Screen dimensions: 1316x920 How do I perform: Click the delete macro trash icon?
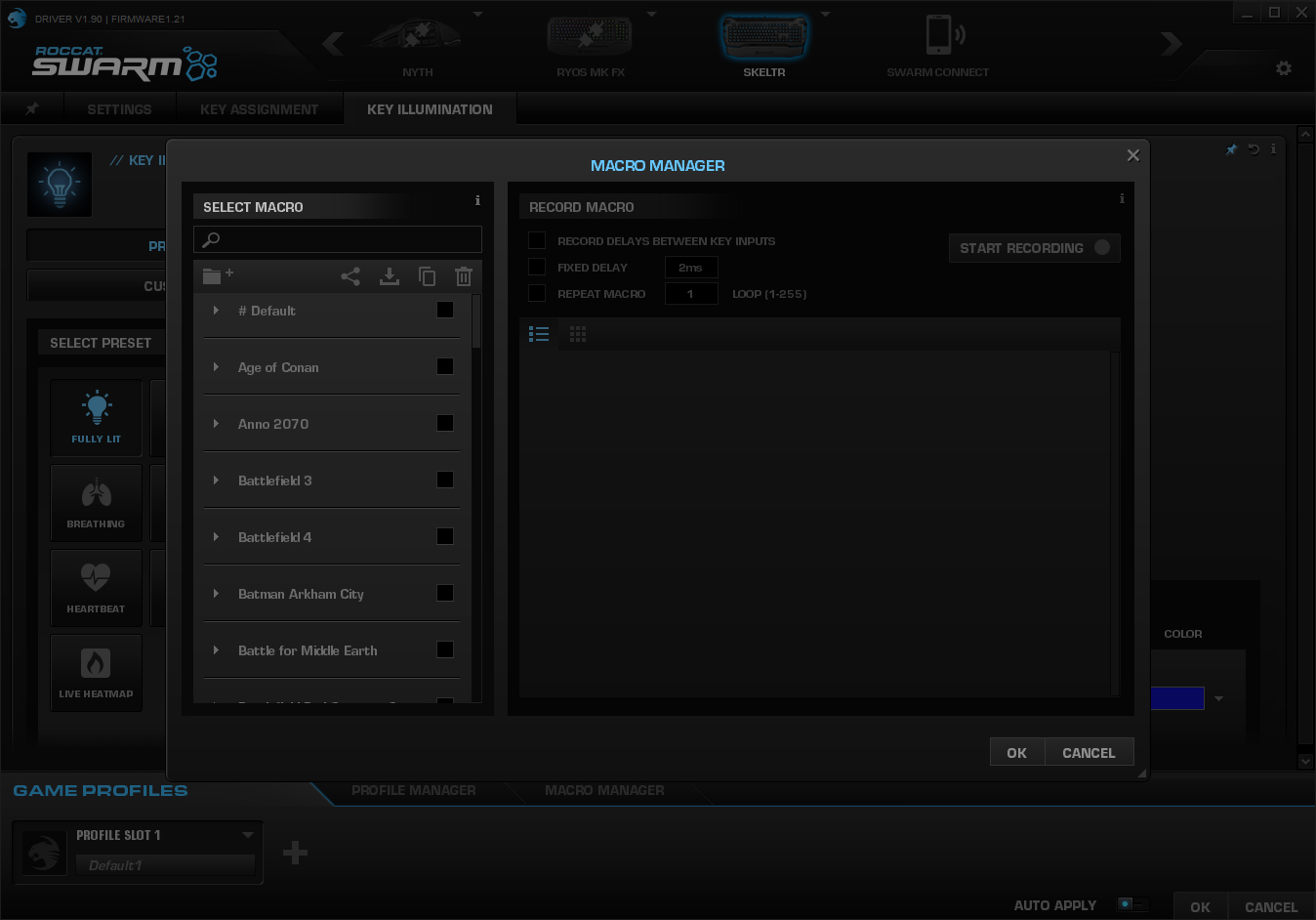click(464, 276)
